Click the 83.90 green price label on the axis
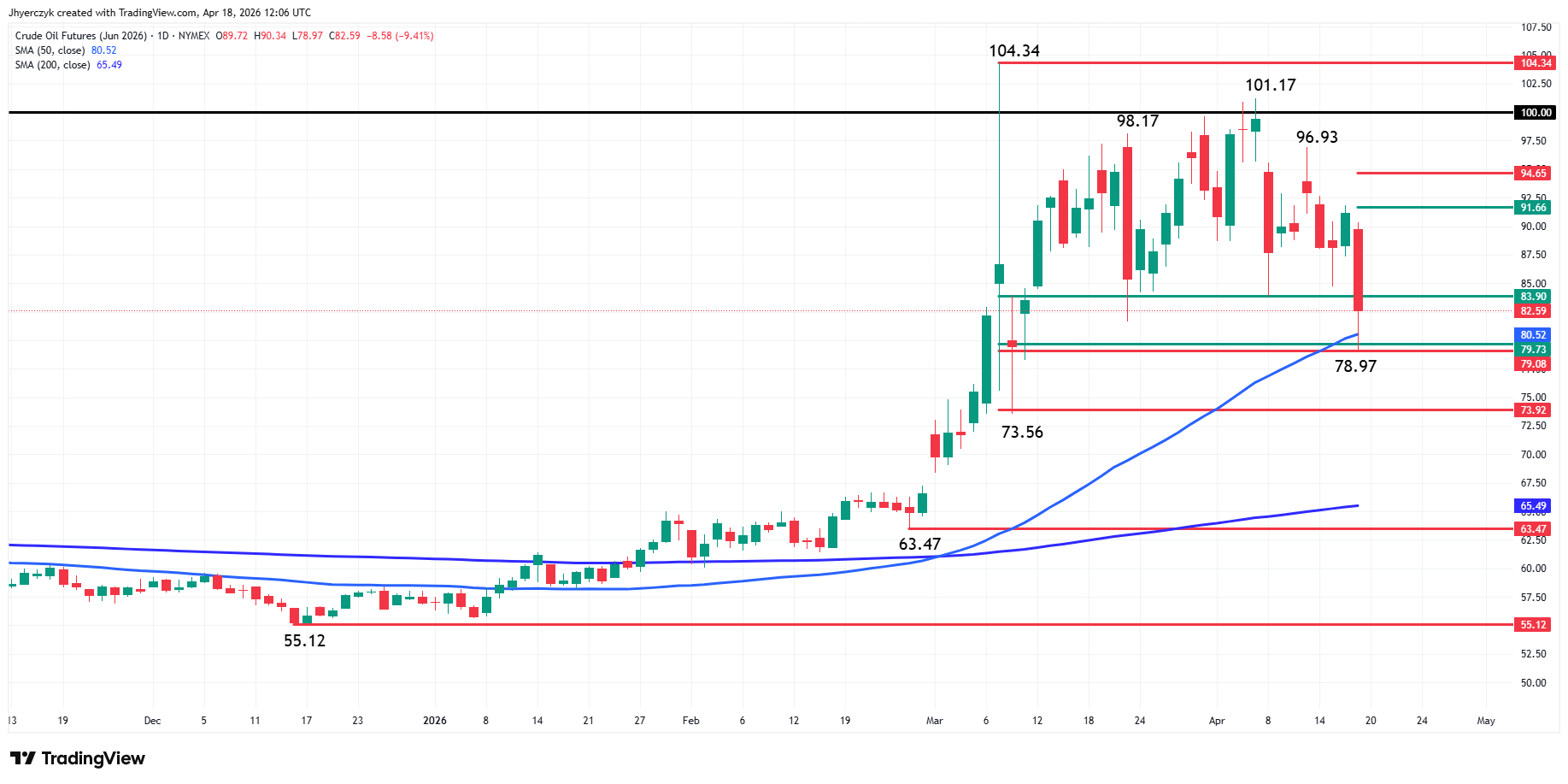 click(1533, 297)
